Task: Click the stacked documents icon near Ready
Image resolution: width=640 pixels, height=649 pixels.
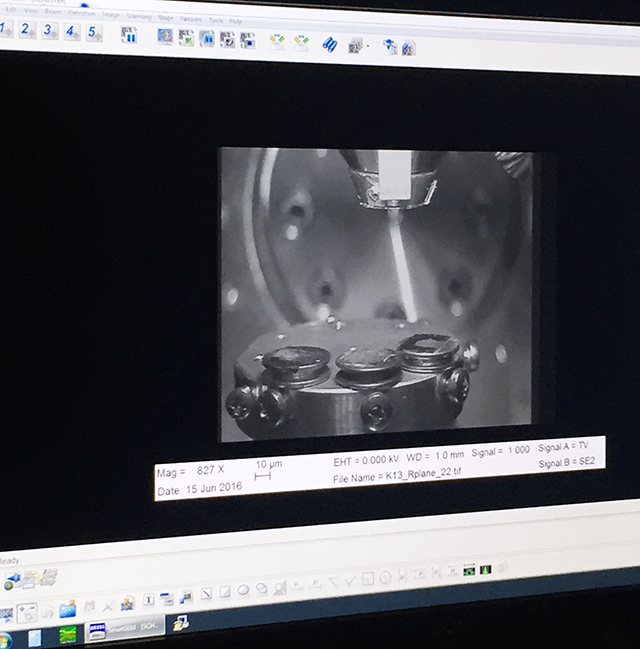Action: click(x=49, y=577)
